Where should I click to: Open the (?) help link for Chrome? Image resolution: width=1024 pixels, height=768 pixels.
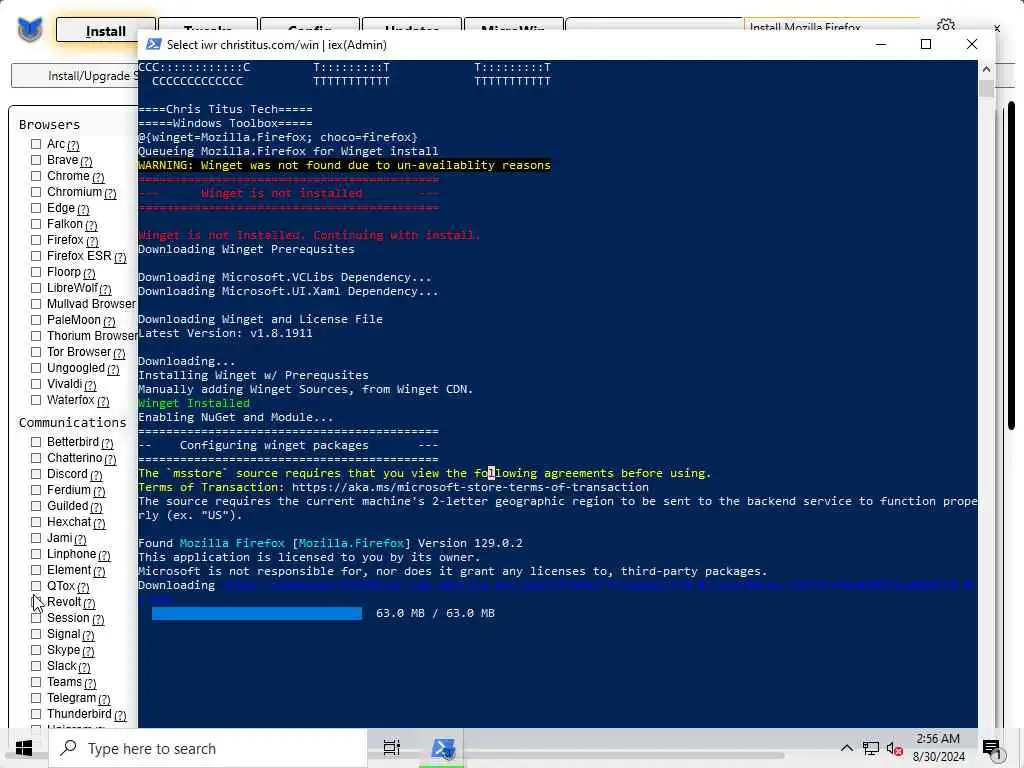(x=98, y=177)
